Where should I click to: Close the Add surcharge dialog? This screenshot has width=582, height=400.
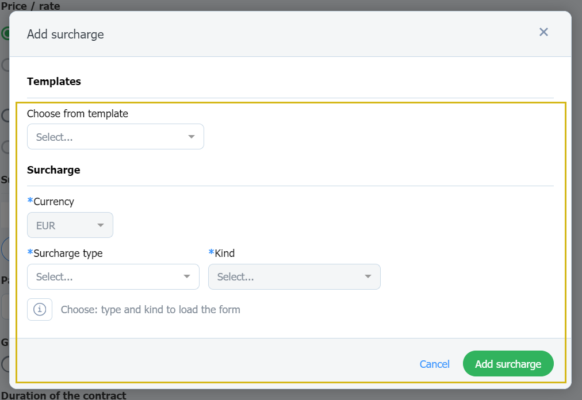click(x=543, y=32)
